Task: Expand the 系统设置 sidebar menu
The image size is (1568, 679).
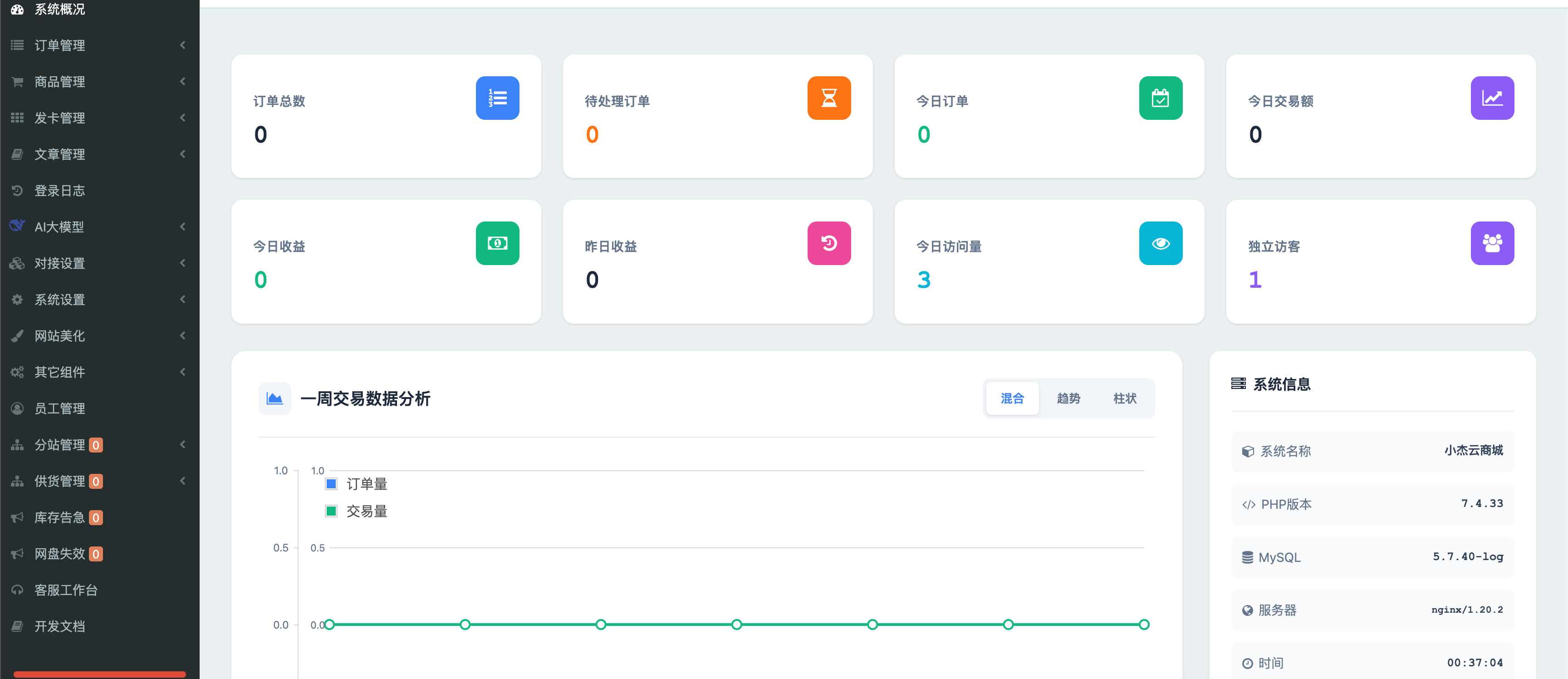Action: 100,300
